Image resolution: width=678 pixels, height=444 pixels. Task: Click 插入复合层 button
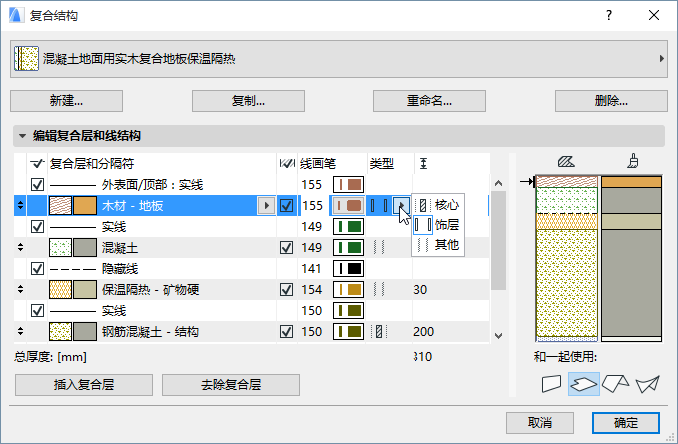84,385
